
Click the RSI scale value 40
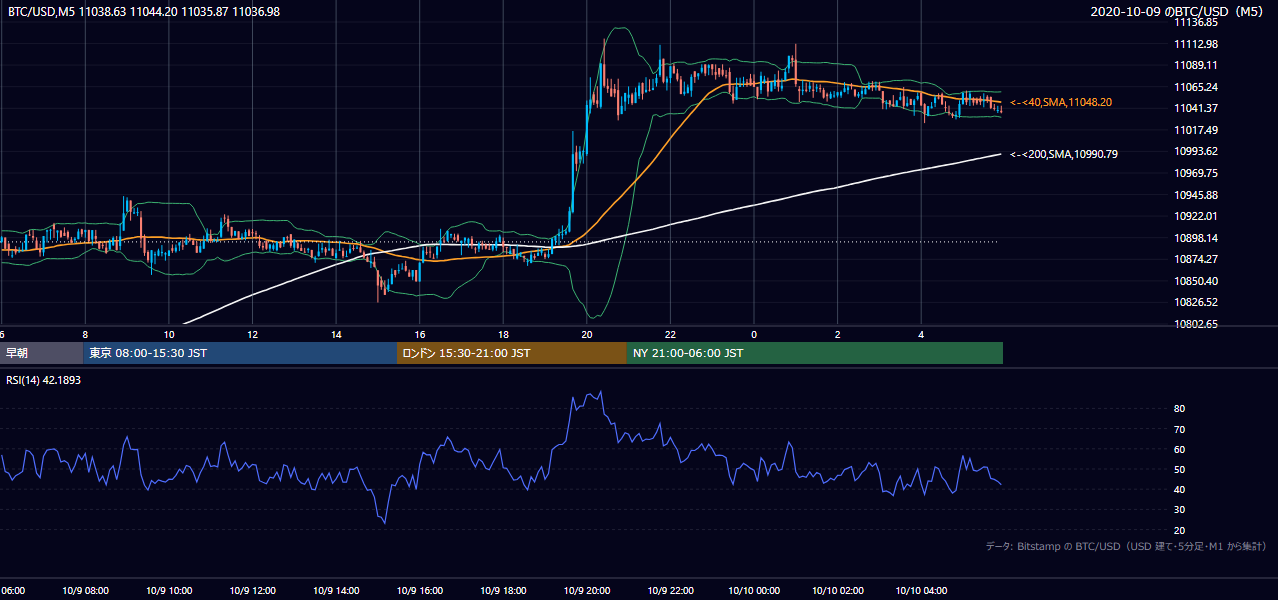1179,489
